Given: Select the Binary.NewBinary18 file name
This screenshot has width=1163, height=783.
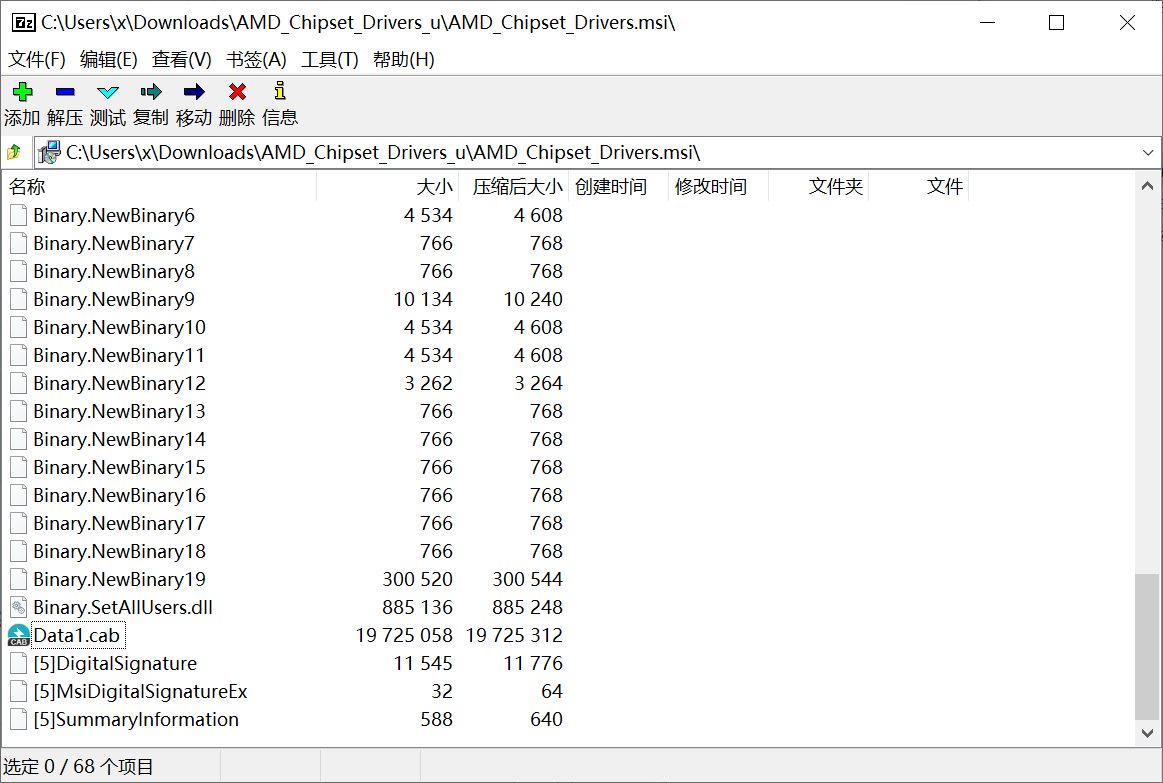Looking at the screenshot, I should point(119,552).
